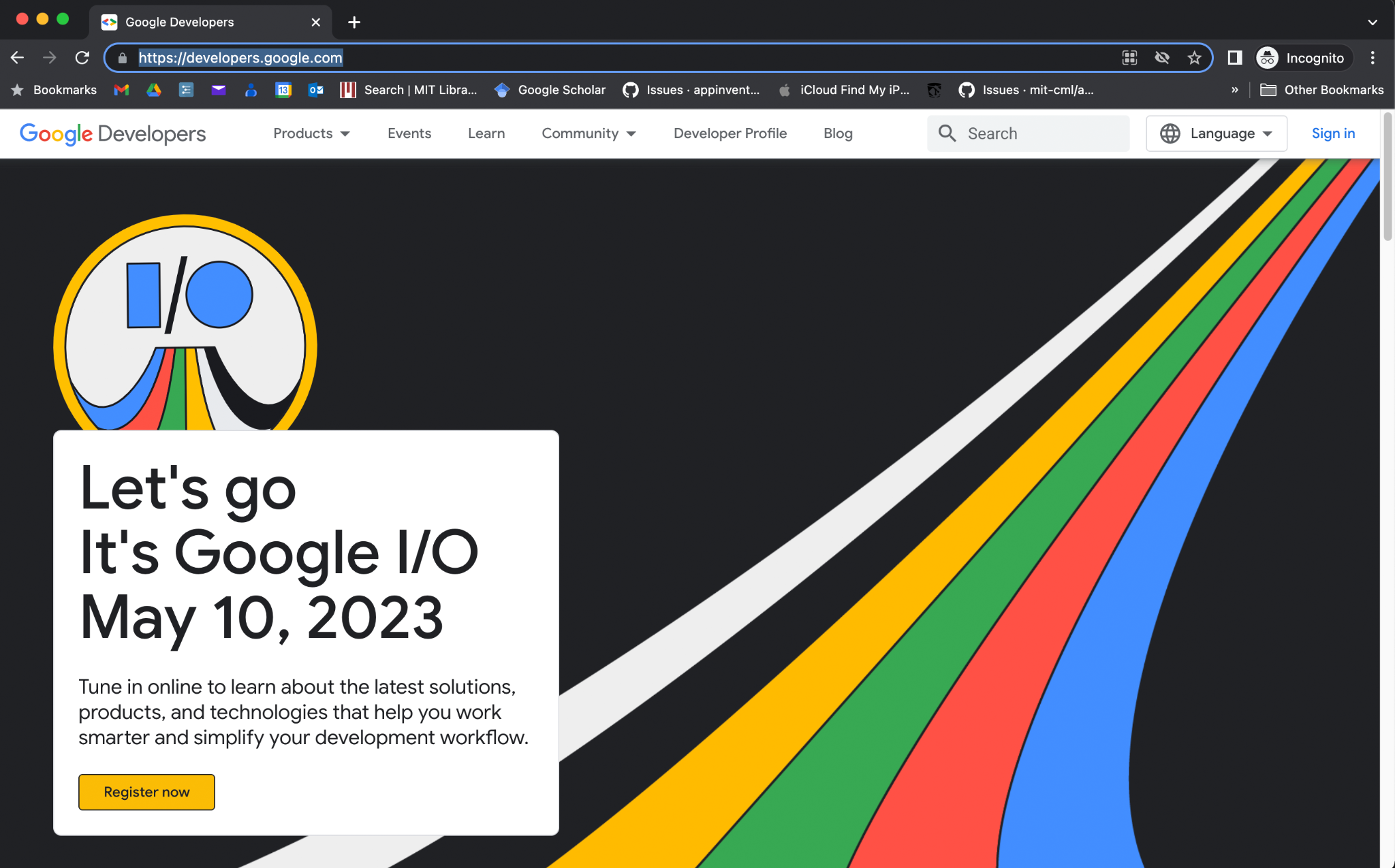Click the magnifying glass search icon
Image resolution: width=1395 pixels, height=868 pixels.
[947, 133]
